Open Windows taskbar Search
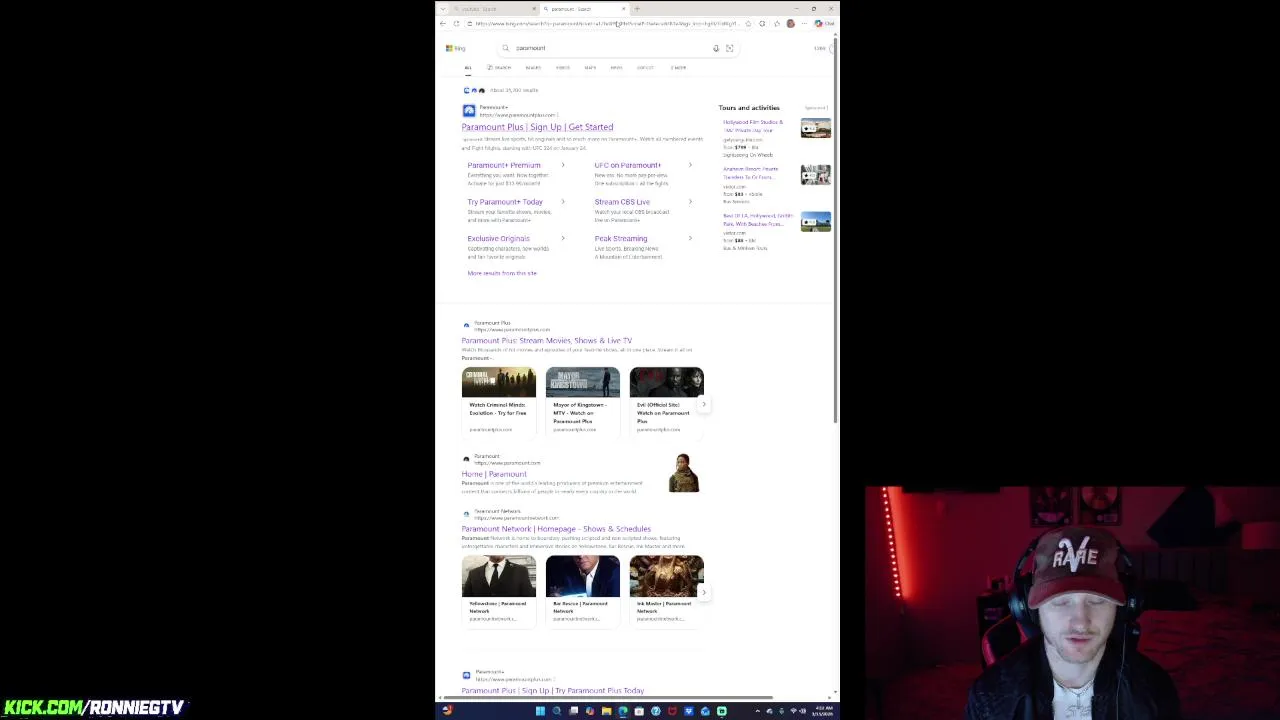This screenshot has height=720, width=1280. [557, 711]
